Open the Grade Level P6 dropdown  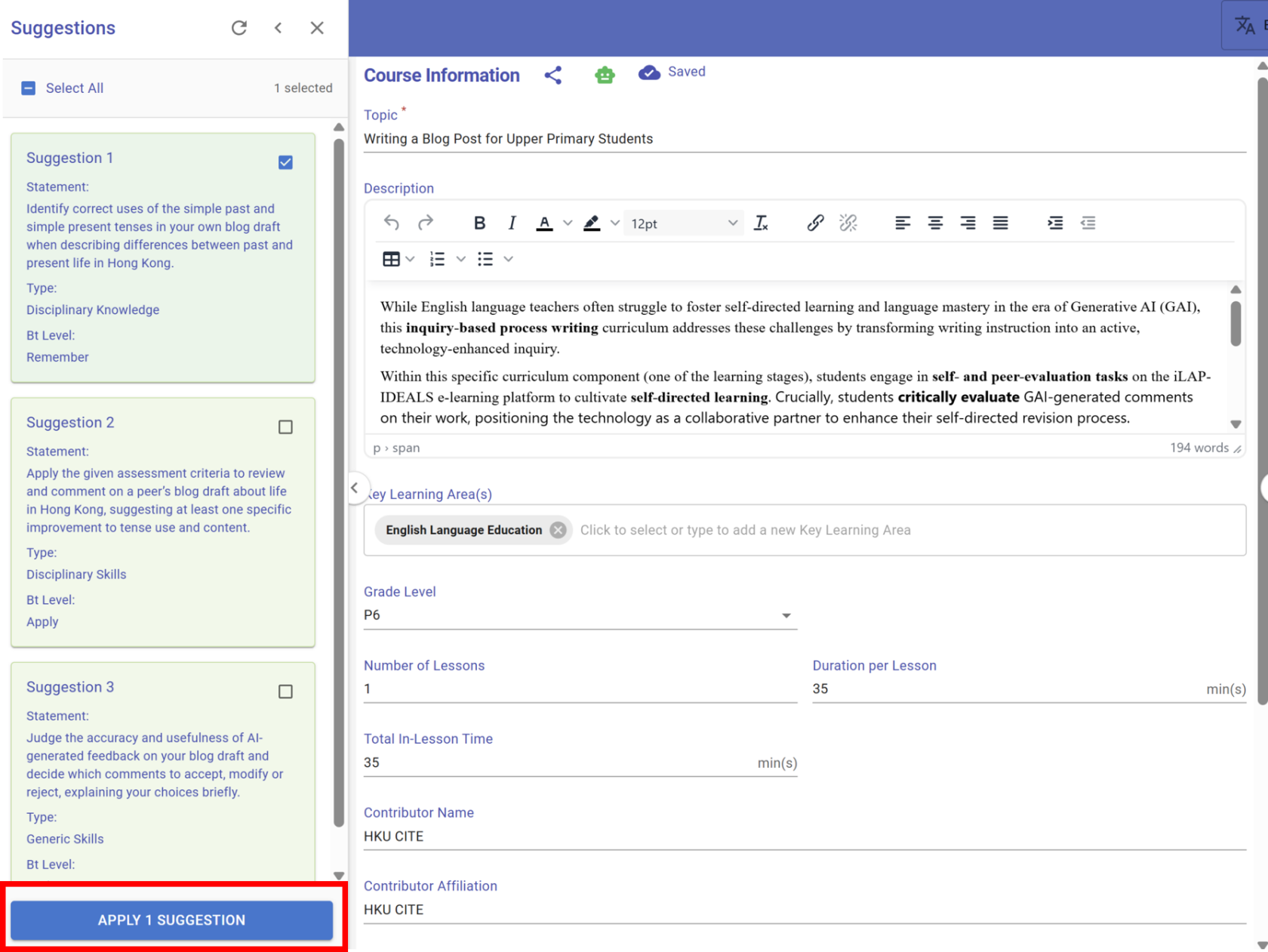(580, 615)
